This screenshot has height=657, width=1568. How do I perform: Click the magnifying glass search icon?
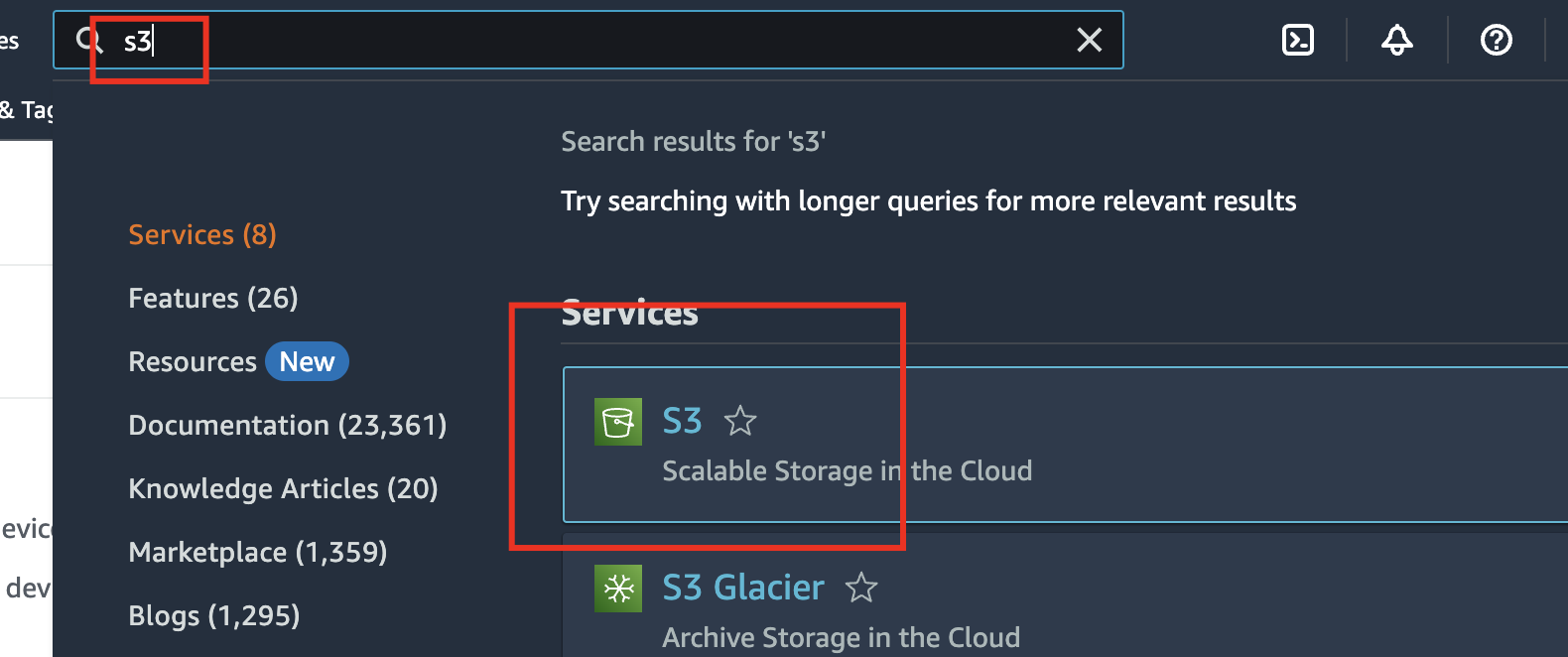coord(89,40)
